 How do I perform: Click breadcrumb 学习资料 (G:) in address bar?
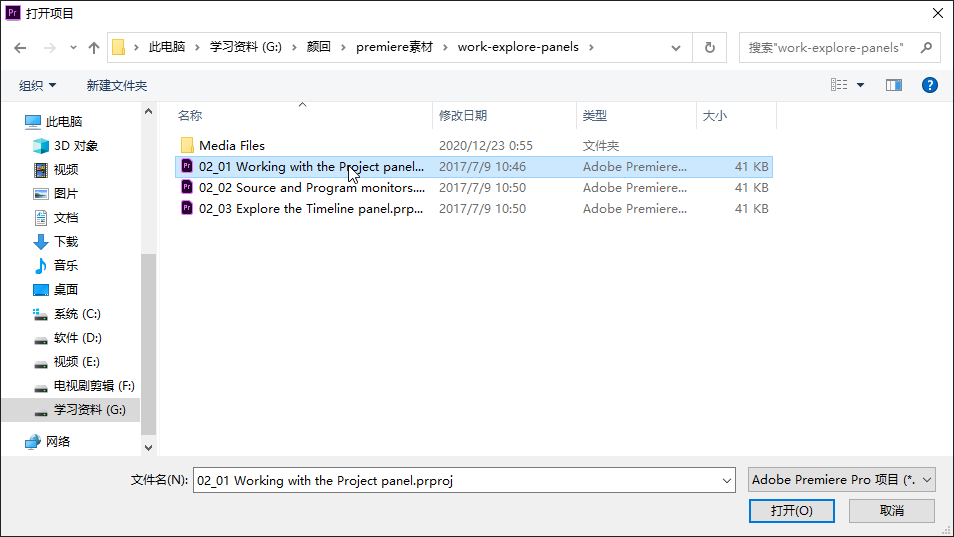246,47
